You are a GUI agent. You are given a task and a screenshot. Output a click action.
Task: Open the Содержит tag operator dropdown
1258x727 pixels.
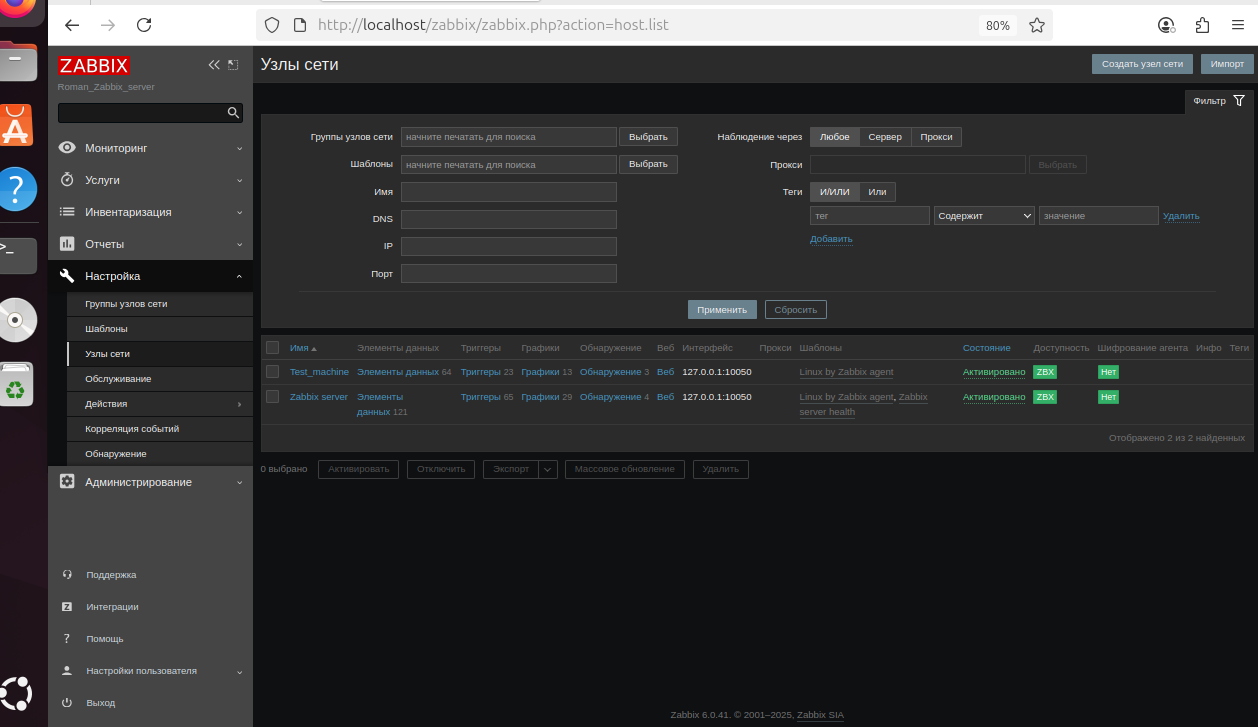click(984, 215)
